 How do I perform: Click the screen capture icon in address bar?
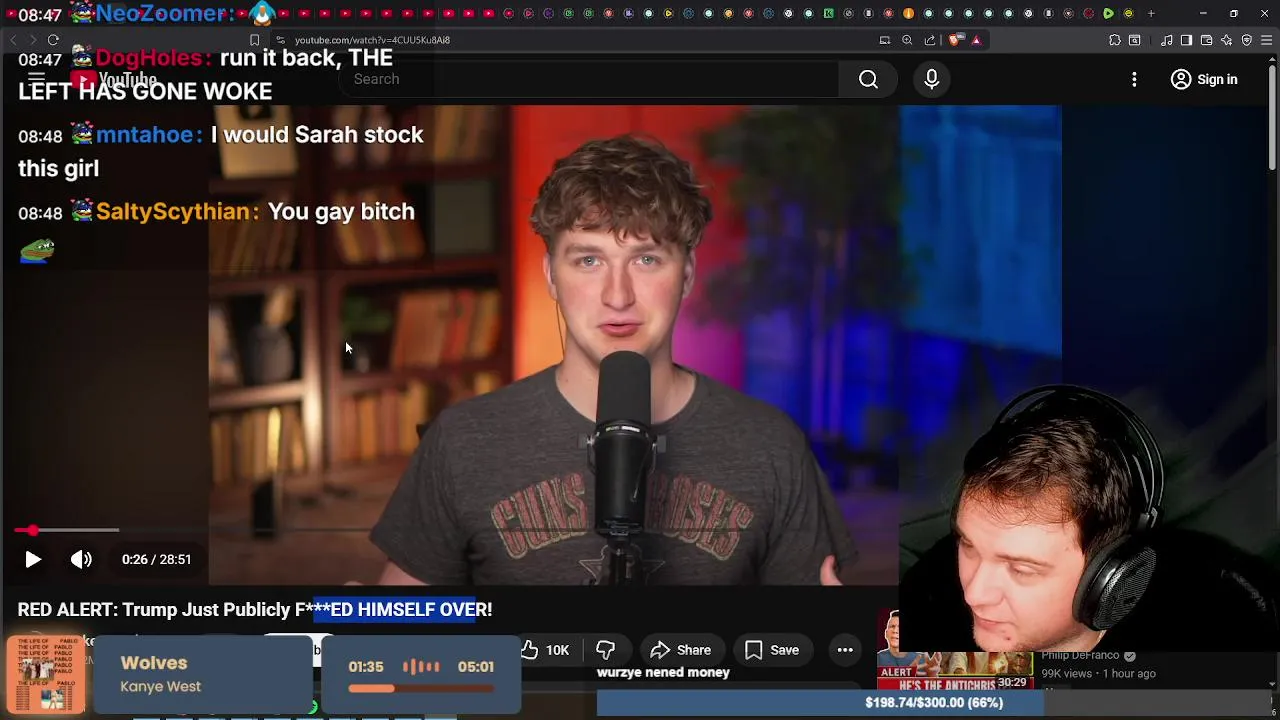885,40
